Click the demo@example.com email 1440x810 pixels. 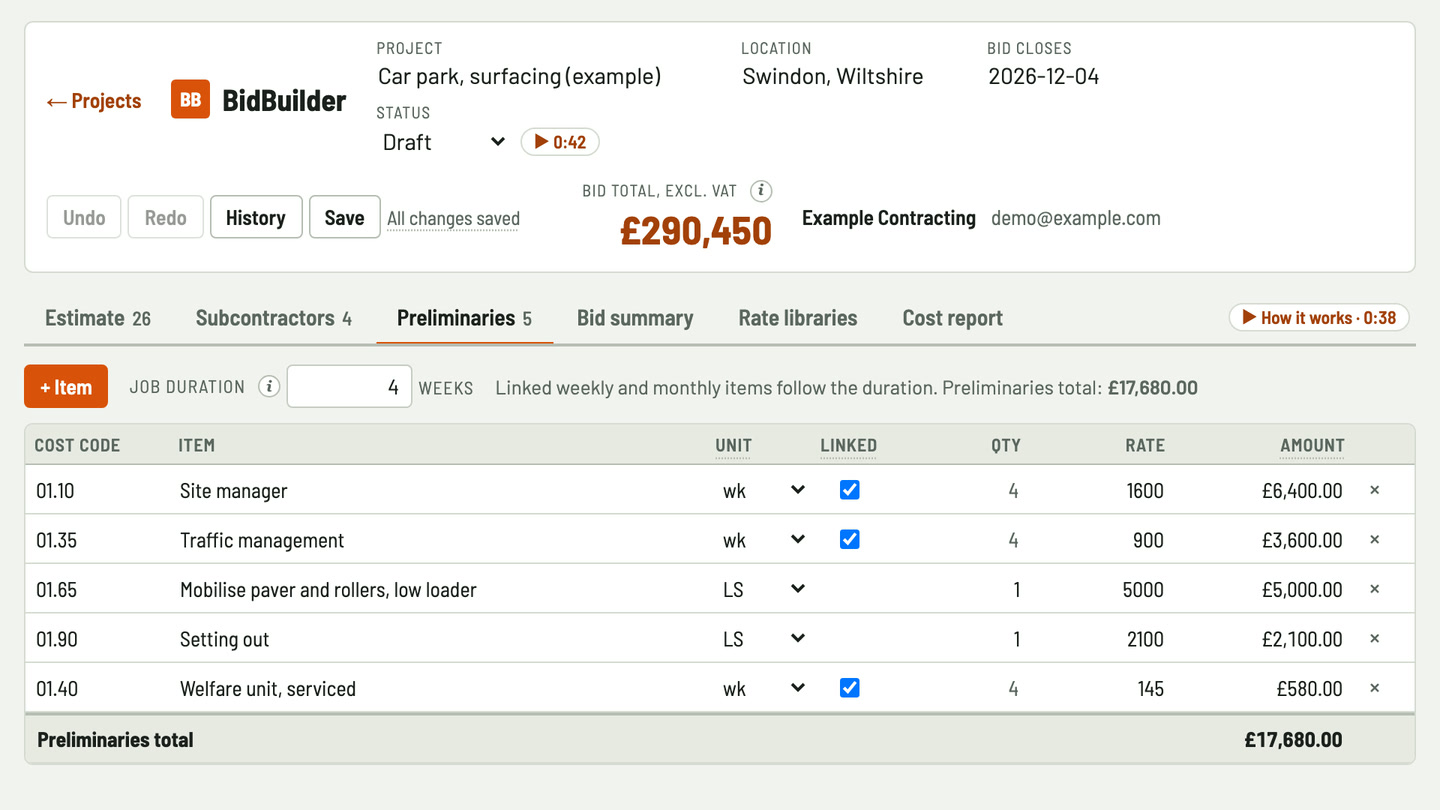1076,218
